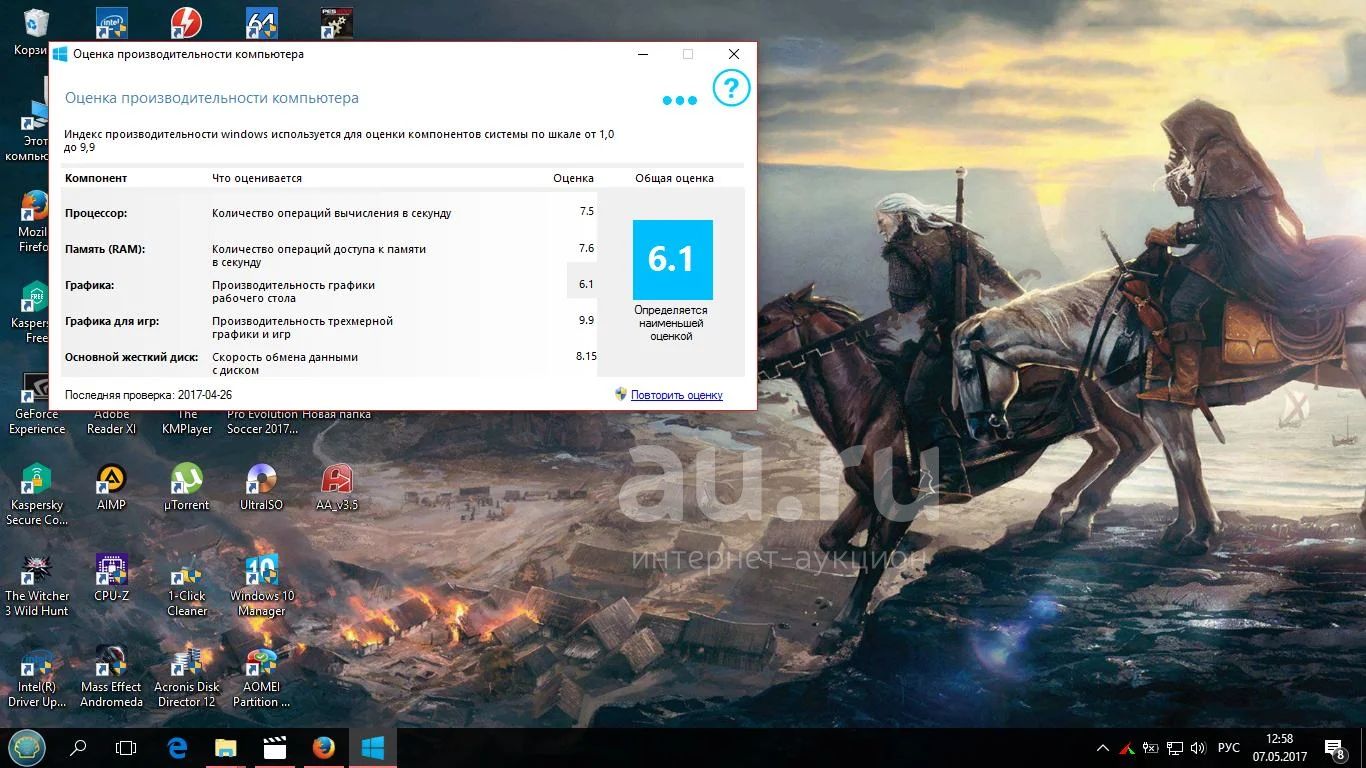Image resolution: width=1366 pixels, height=768 pixels.
Task: Click the help question mark icon
Action: tap(731, 88)
